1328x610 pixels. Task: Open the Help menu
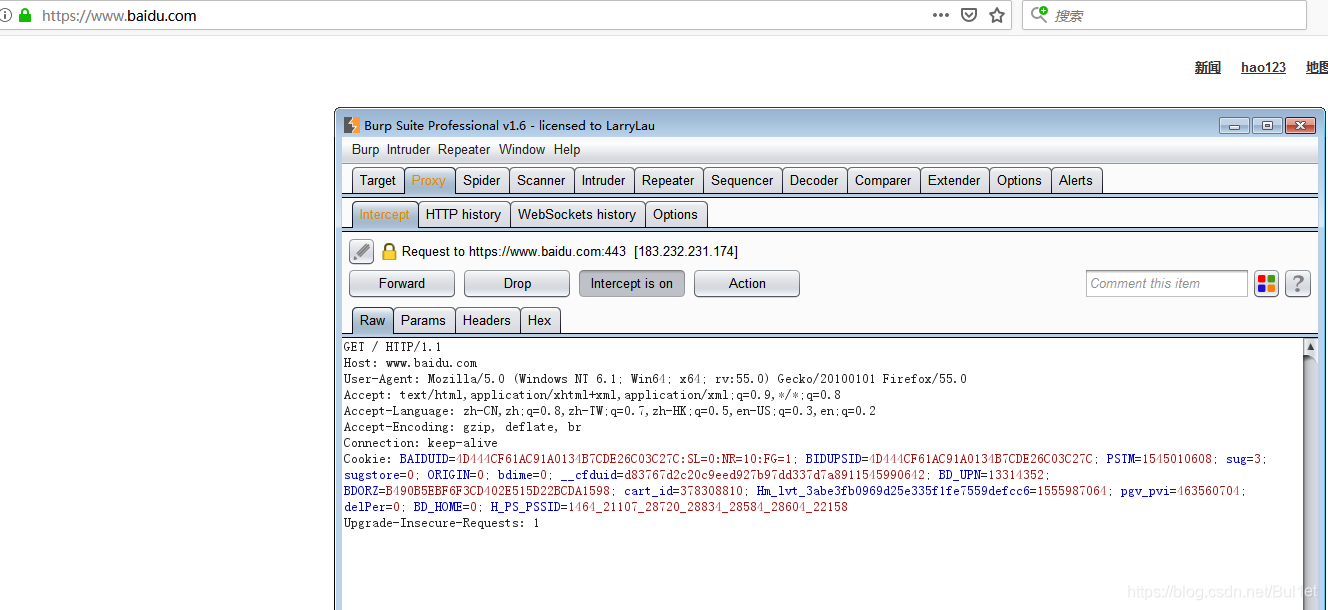[567, 149]
